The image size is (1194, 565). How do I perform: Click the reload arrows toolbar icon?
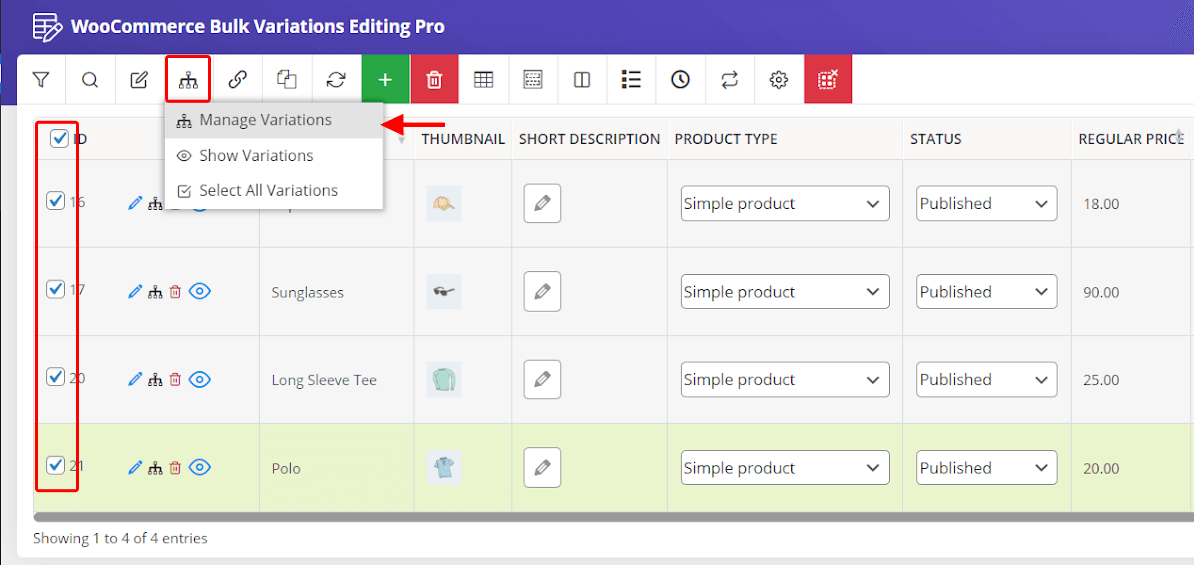coord(336,80)
